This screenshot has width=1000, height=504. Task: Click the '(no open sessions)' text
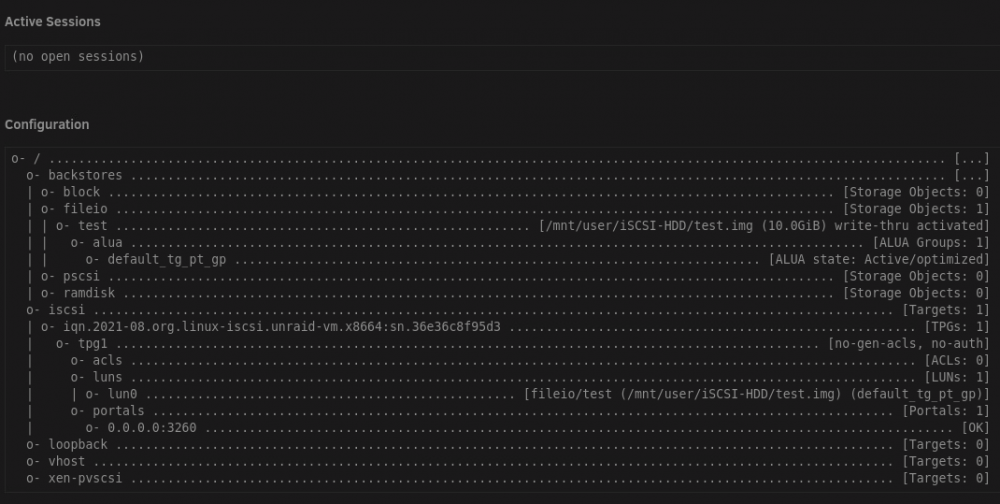(x=78, y=56)
